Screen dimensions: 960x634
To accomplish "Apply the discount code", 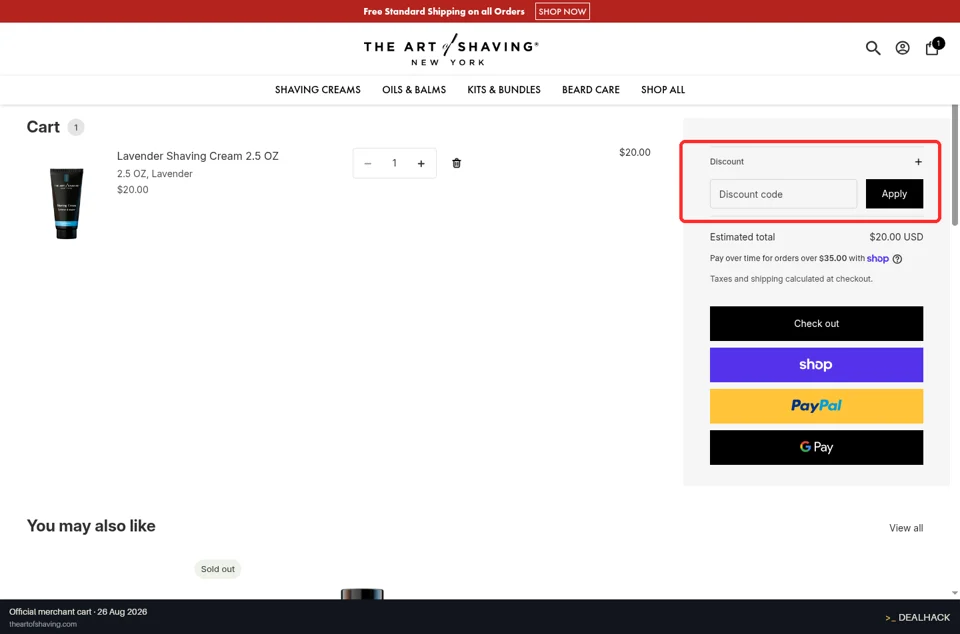I will click(894, 194).
